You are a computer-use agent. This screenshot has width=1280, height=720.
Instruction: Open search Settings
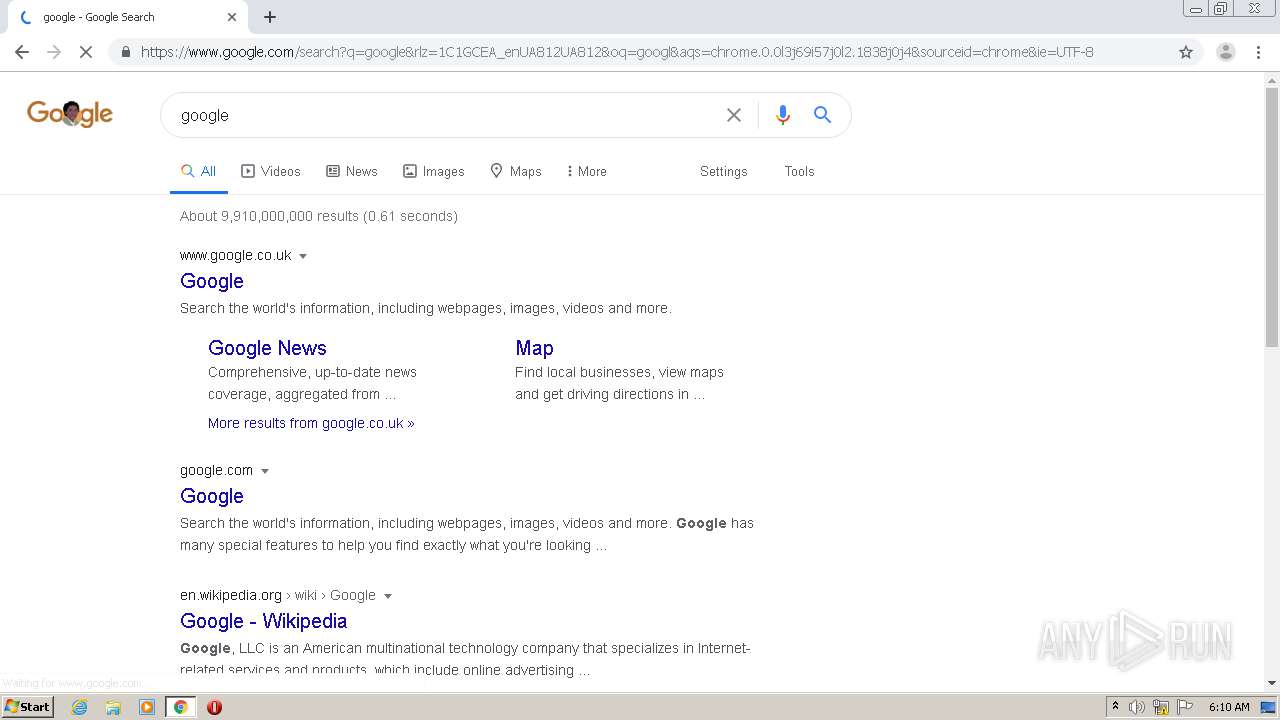pyautogui.click(x=724, y=171)
